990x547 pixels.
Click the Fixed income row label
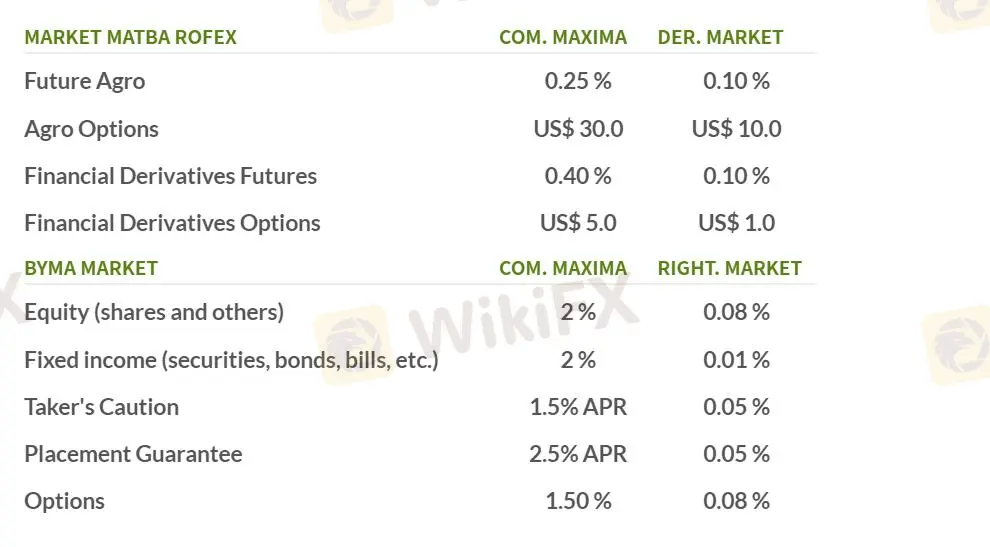[x=231, y=359]
